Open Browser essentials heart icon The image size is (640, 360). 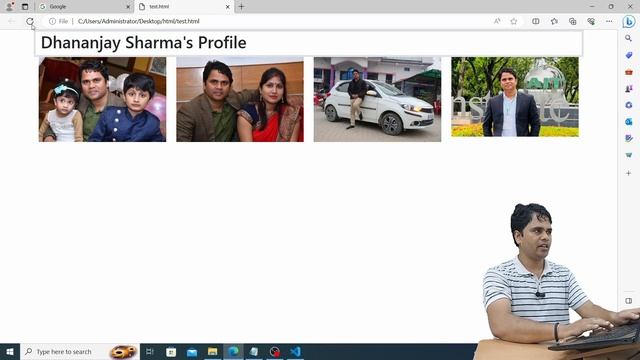point(591,21)
